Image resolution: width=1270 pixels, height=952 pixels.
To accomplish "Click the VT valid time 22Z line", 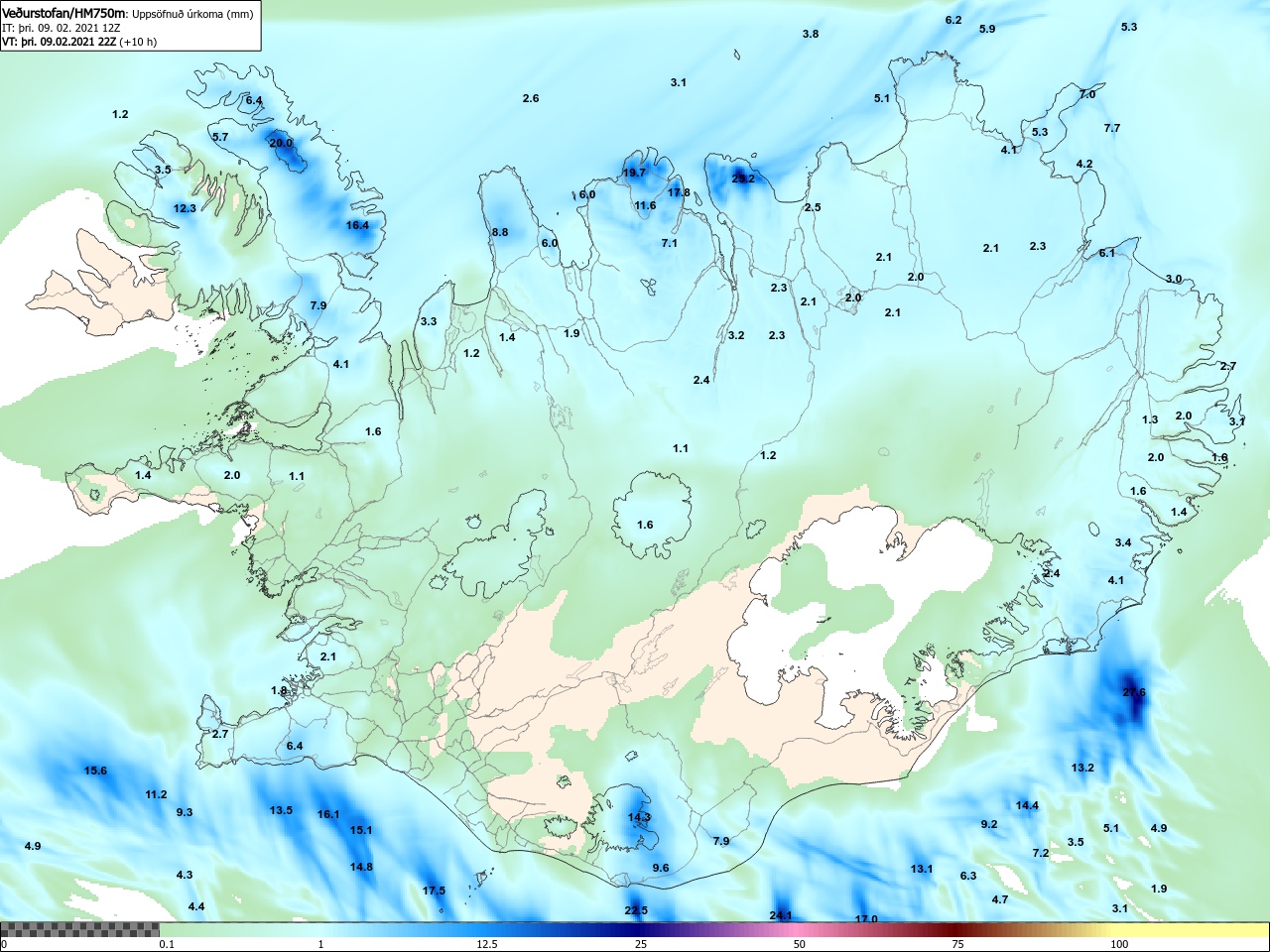I will click(x=79, y=42).
